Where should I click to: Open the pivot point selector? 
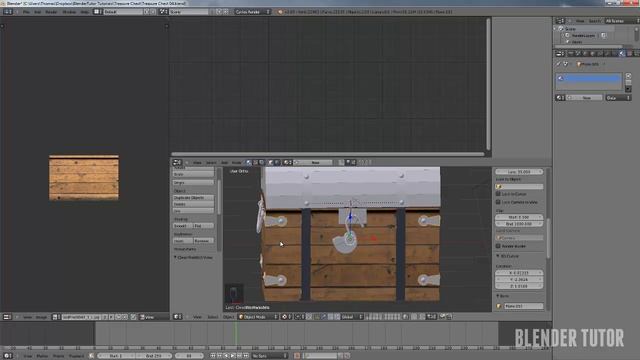(x=299, y=317)
